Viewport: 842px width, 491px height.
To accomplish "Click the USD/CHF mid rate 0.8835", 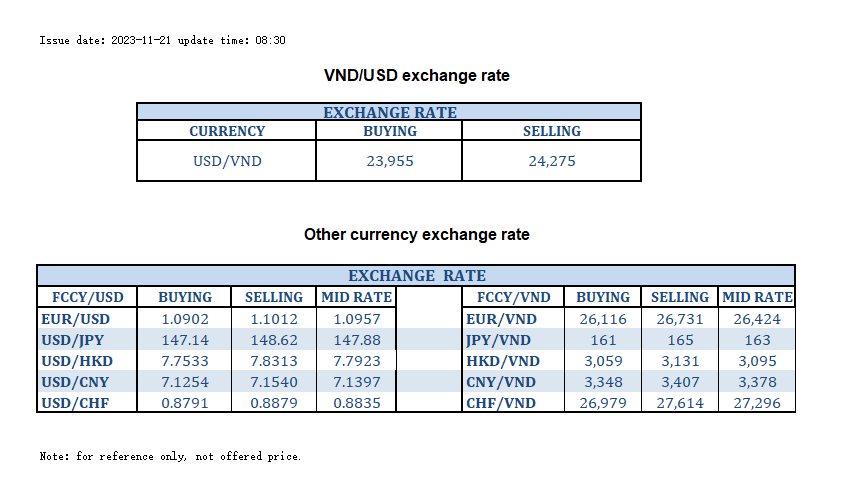I will click(356, 403).
